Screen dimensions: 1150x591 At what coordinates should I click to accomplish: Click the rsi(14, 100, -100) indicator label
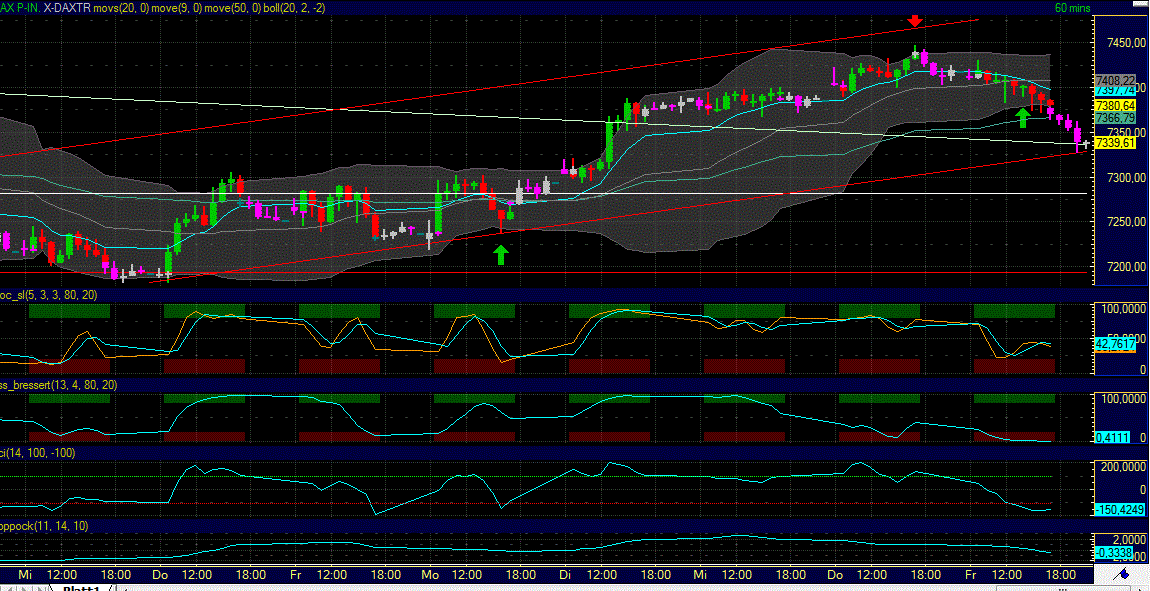click(x=38, y=452)
